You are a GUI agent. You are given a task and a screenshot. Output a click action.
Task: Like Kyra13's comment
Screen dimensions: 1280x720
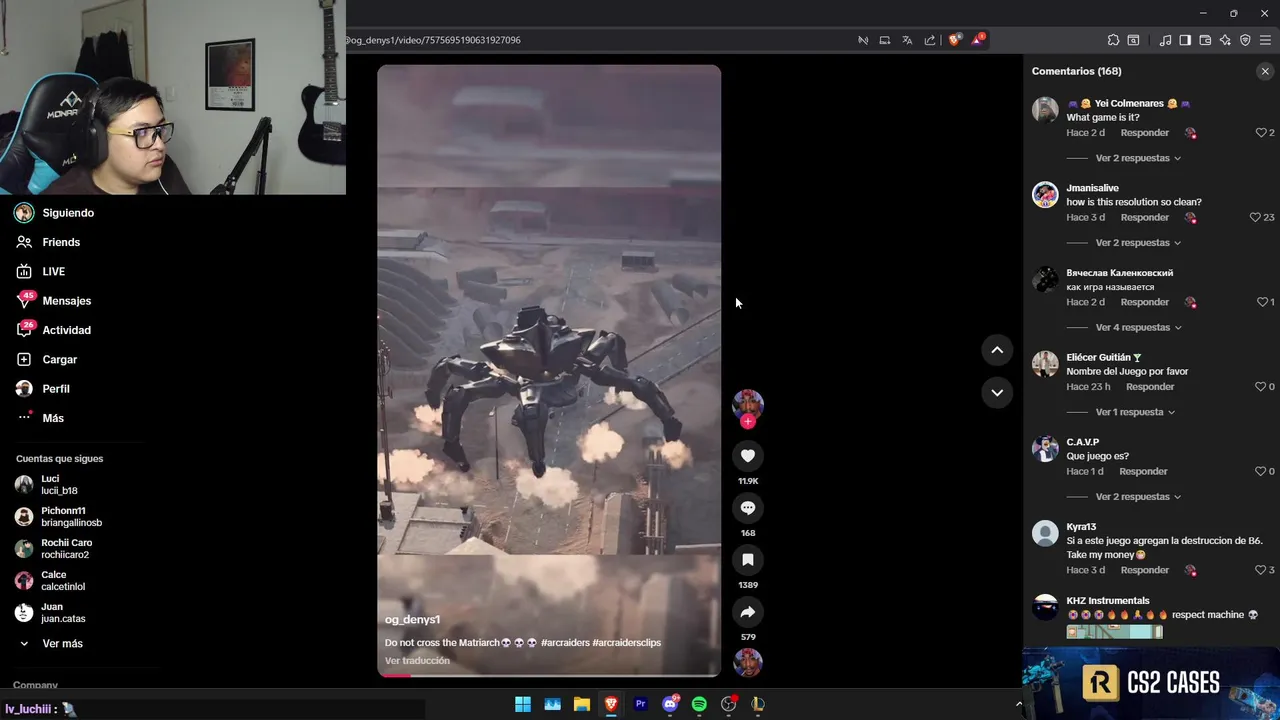coord(1260,570)
